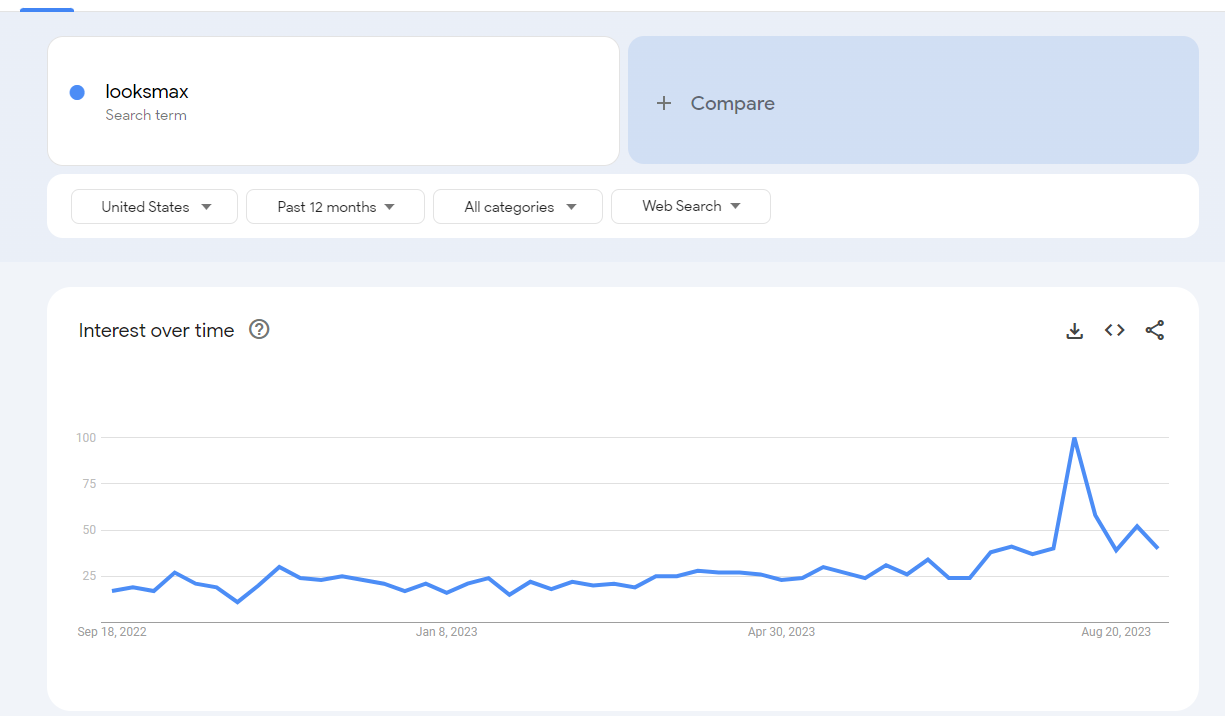
Task: Add a comparison term with Compare
Action: (x=913, y=100)
